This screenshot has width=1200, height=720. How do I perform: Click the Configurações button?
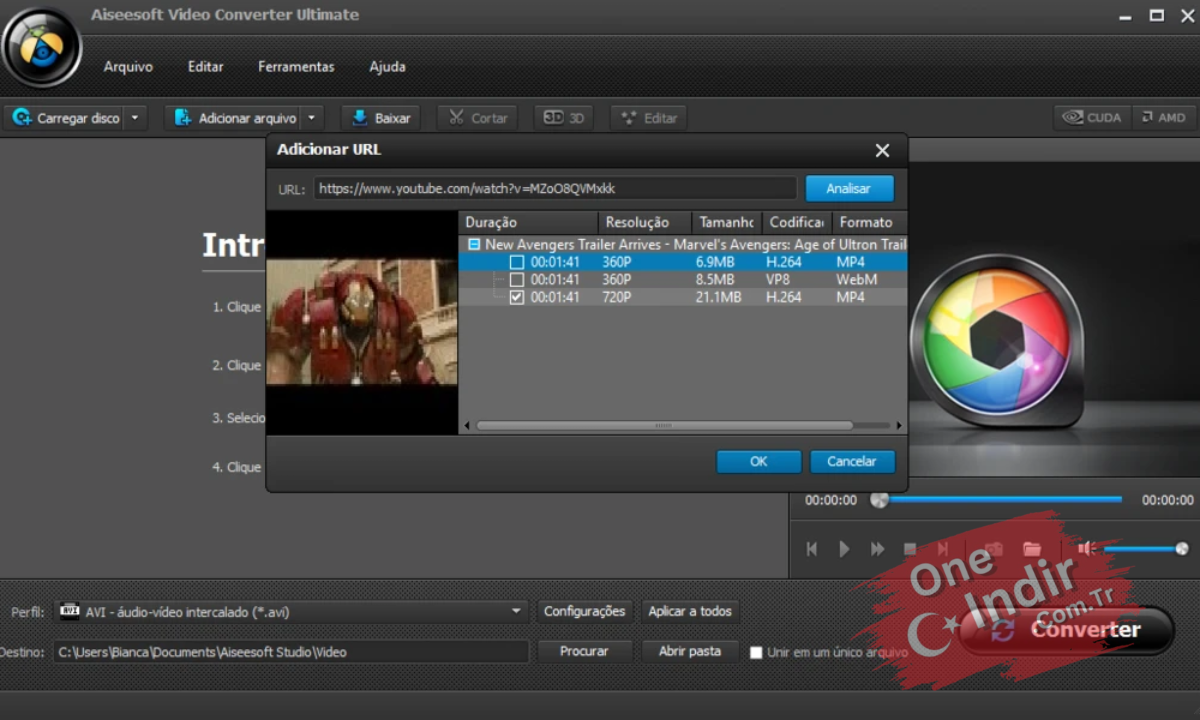click(584, 611)
